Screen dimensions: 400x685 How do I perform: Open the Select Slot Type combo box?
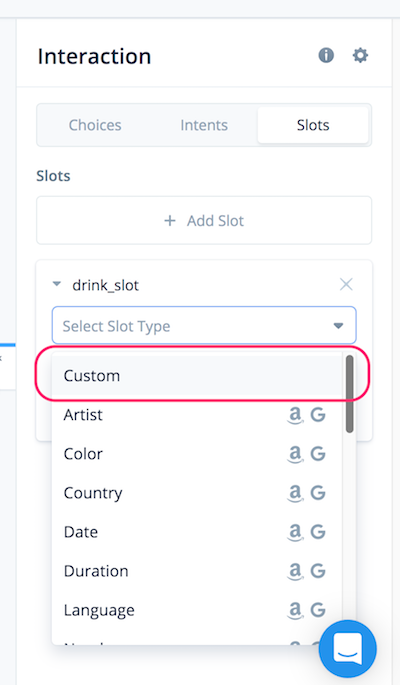pyautogui.click(x=204, y=325)
